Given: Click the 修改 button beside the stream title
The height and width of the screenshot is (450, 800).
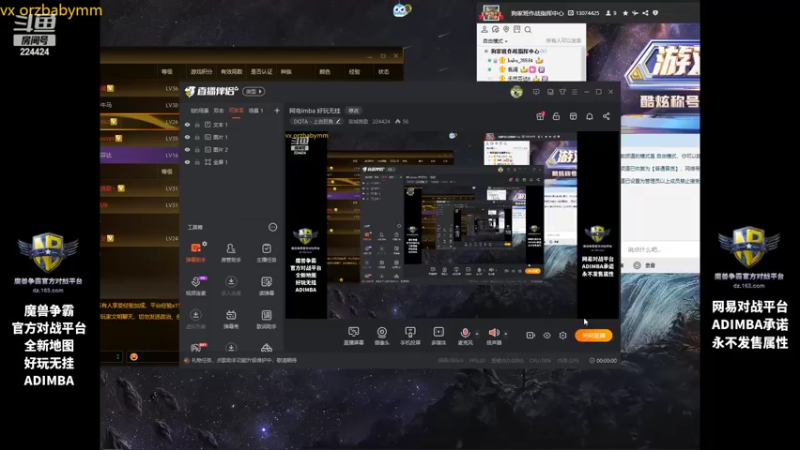Looking at the screenshot, I should (354, 110).
